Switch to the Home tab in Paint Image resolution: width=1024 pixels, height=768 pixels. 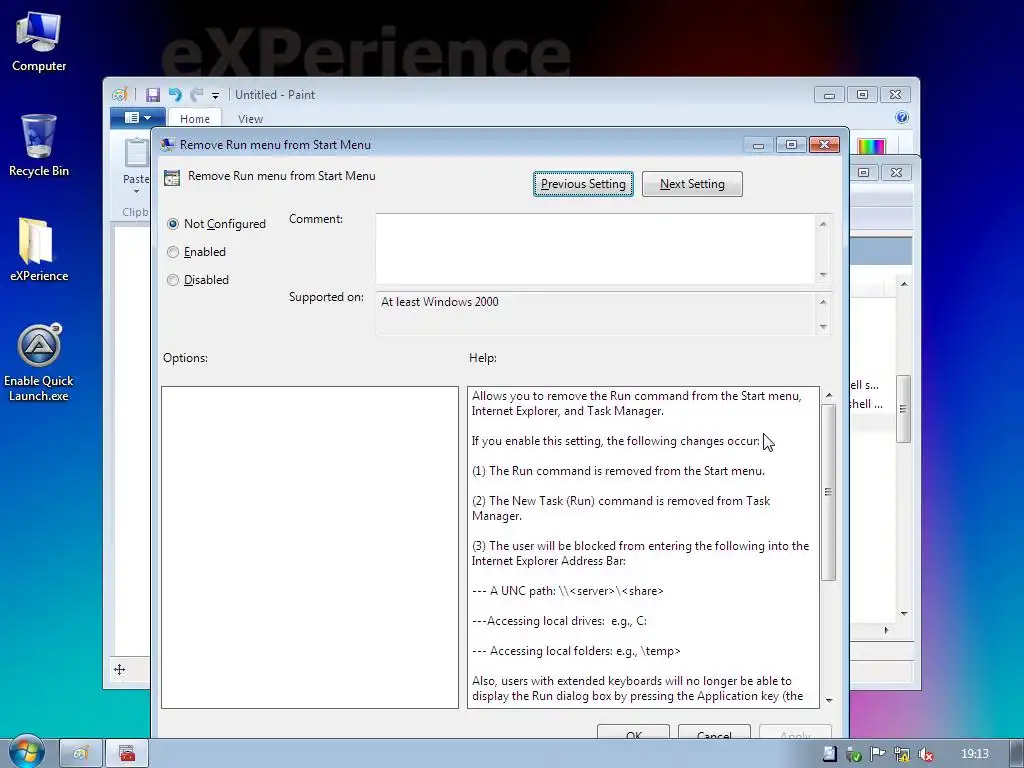pyautogui.click(x=195, y=119)
